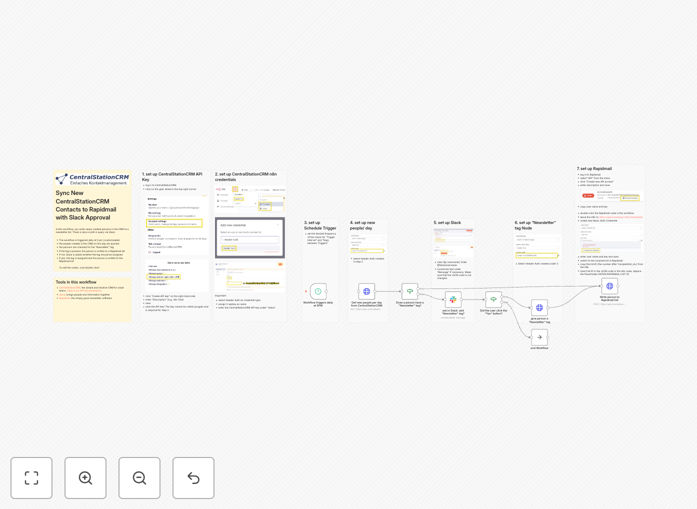
Task: Click the '3. set up Schedule Trigger' heading
Action: click(320, 225)
